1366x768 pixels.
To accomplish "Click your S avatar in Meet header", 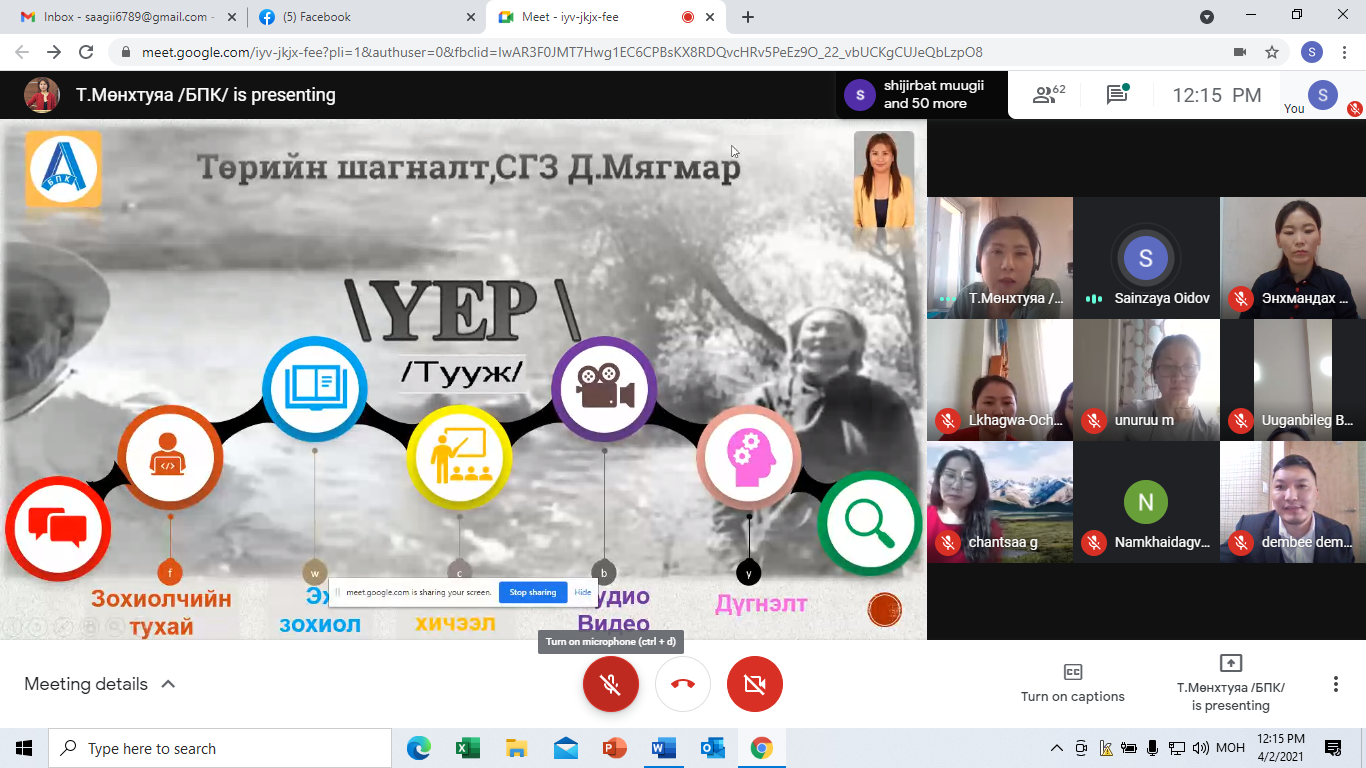I will tap(1322, 95).
